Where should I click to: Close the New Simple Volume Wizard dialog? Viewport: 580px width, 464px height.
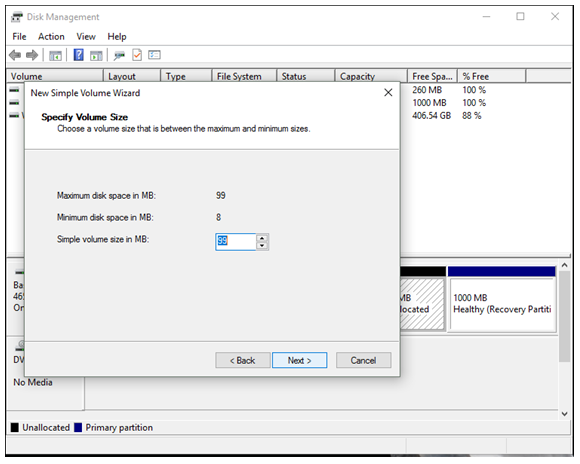pos(388,93)
